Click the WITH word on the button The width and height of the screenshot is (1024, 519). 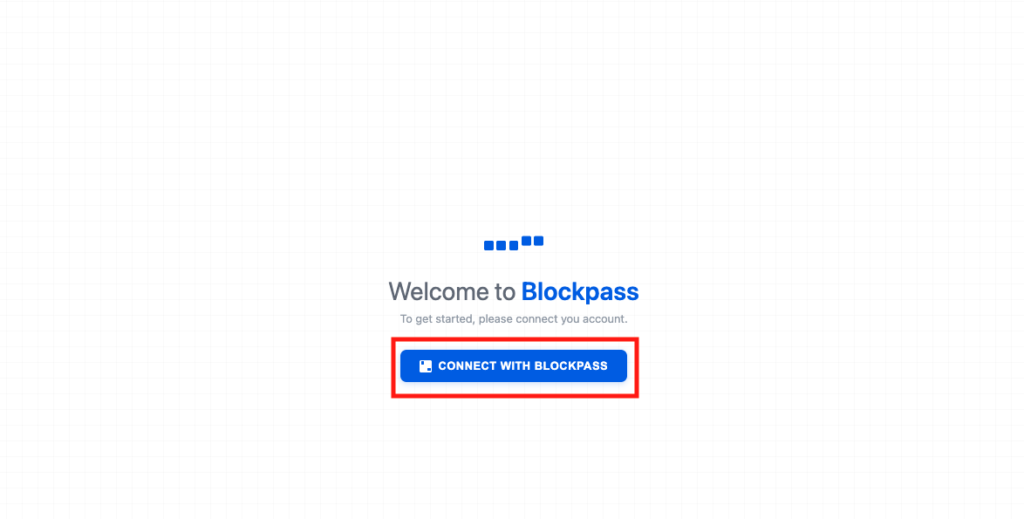517,366
